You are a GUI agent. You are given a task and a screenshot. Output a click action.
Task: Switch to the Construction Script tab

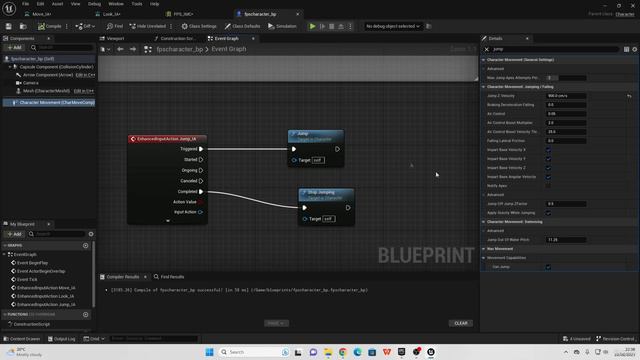pyautogui.click(x=177, y=38)
